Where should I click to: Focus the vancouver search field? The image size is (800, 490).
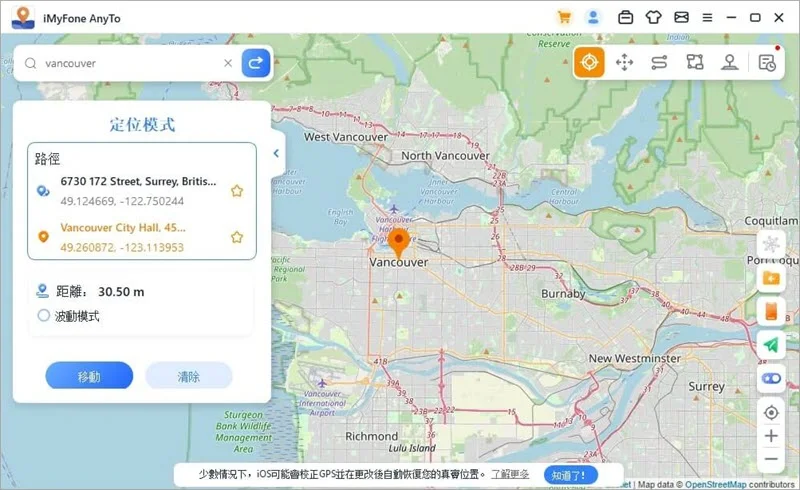[x=130, y=63]
